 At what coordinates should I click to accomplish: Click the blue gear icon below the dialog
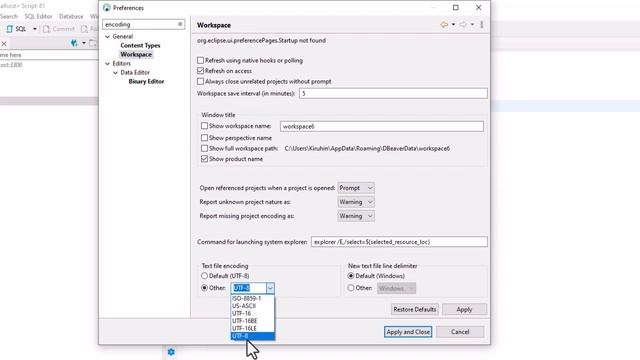[171, 352]
